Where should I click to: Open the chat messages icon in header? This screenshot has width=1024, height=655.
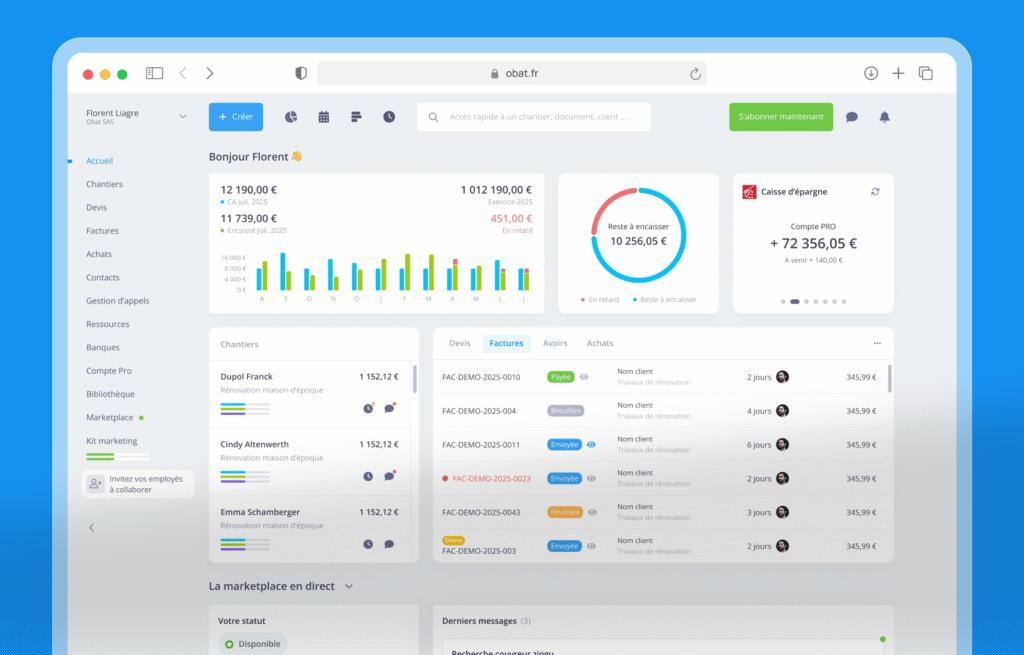[852, 117]
